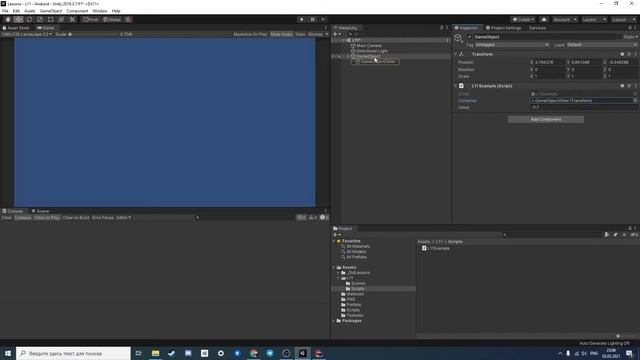The height and width of the screenshot is (360, 640).
Task: Select the Hand tool in toolbar
Action: click(x=8, y=20)
